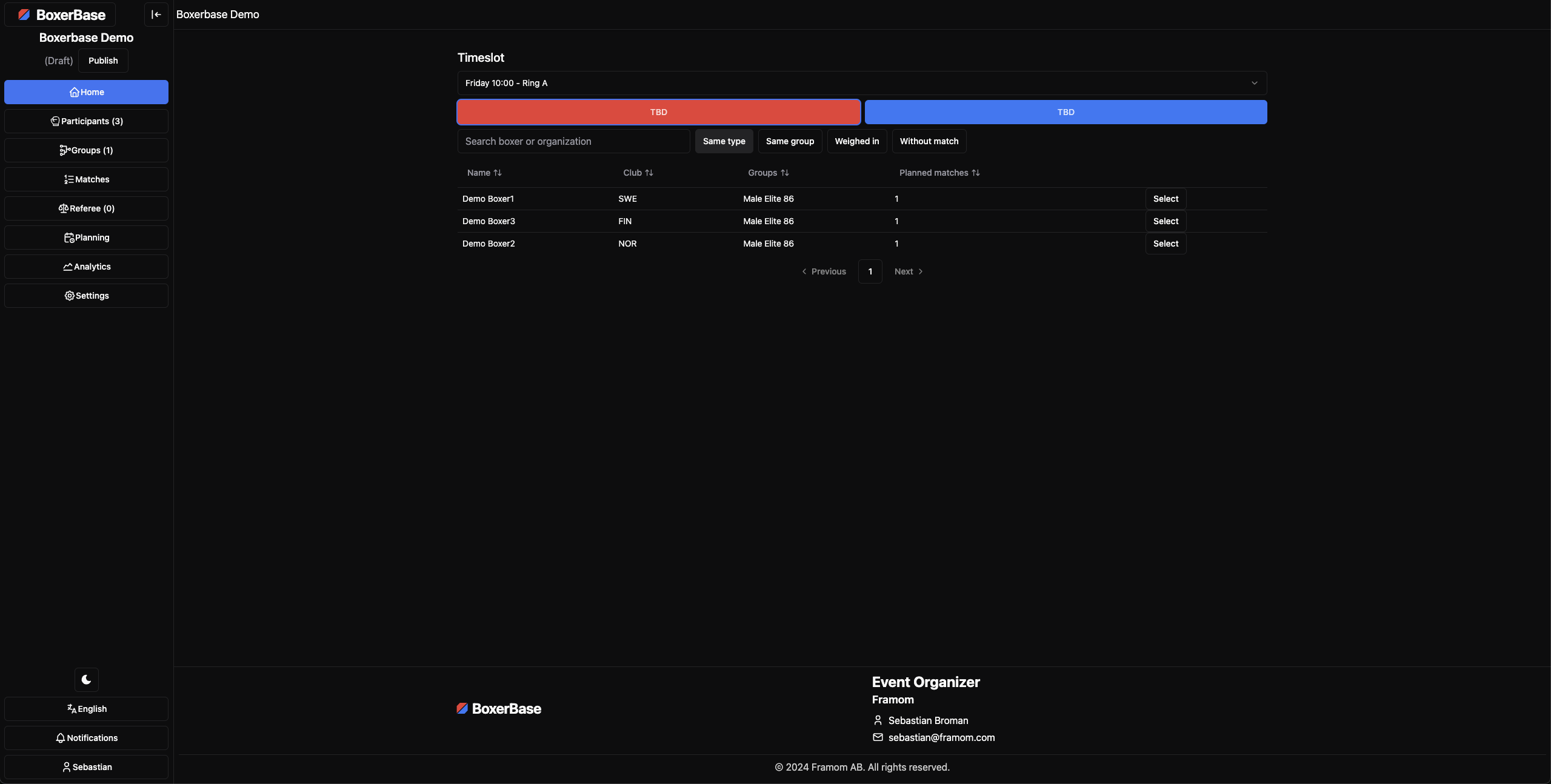Select Demo Boxer3 for the match

(1165, 221)
